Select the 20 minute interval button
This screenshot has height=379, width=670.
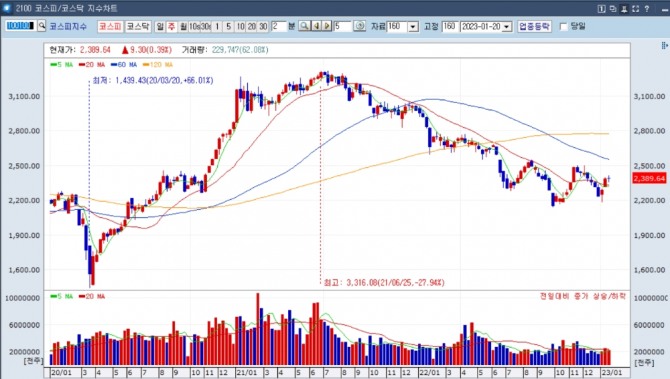click(252, 26)
